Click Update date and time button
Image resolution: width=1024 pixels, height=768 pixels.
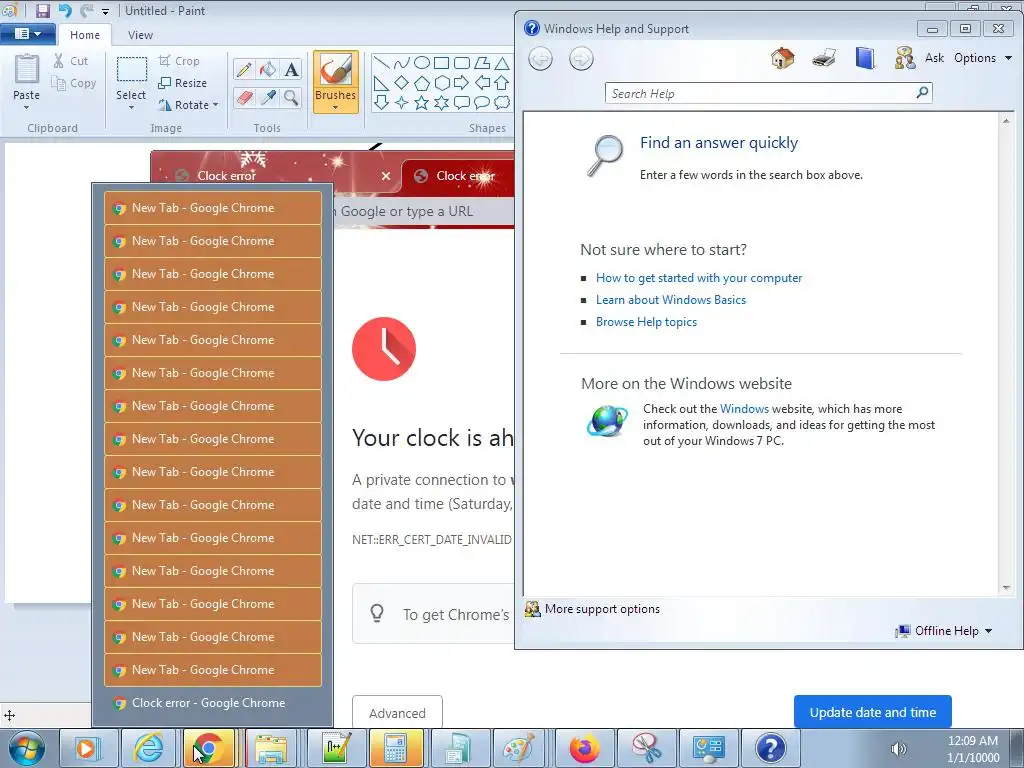(872, 712)
